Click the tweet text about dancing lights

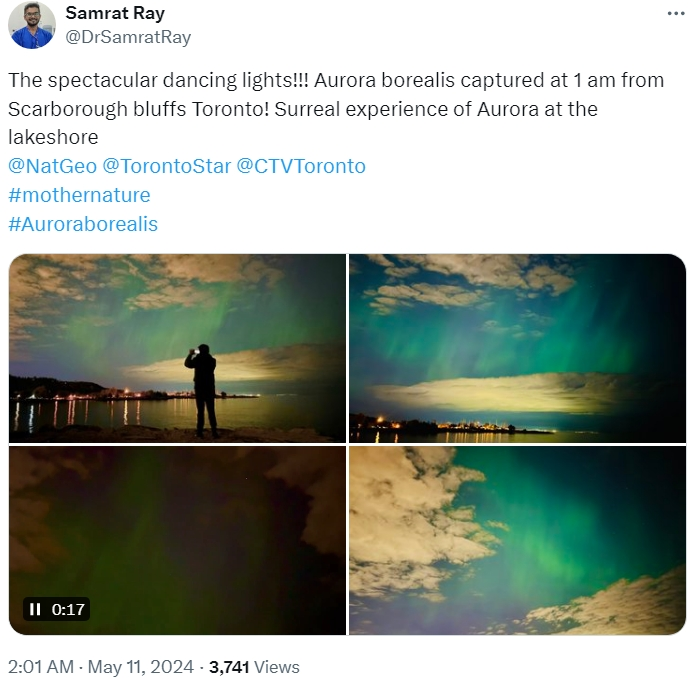tap(336, 109)
